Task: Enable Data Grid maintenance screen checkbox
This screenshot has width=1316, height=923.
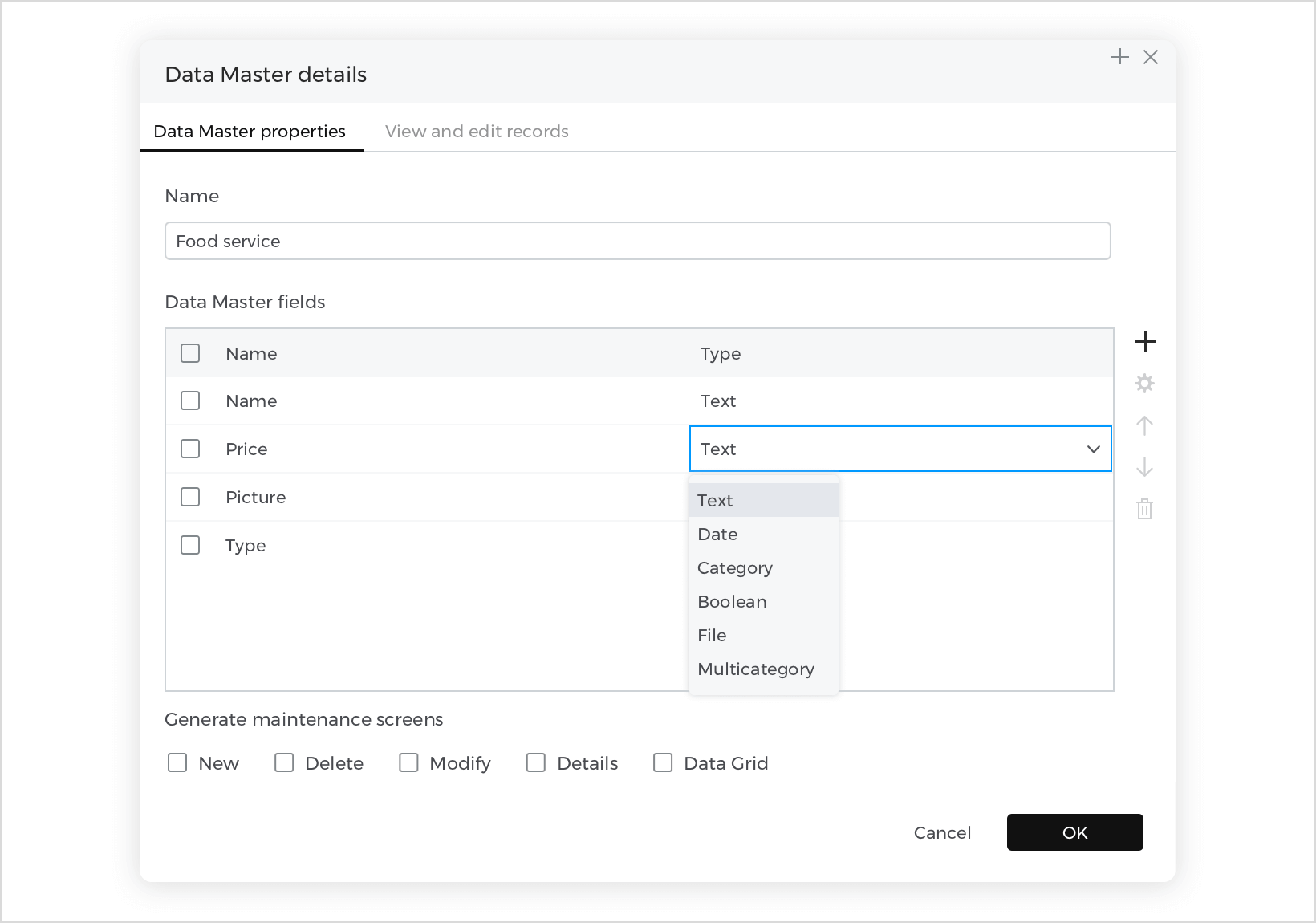Action: (x=663, y=762)
